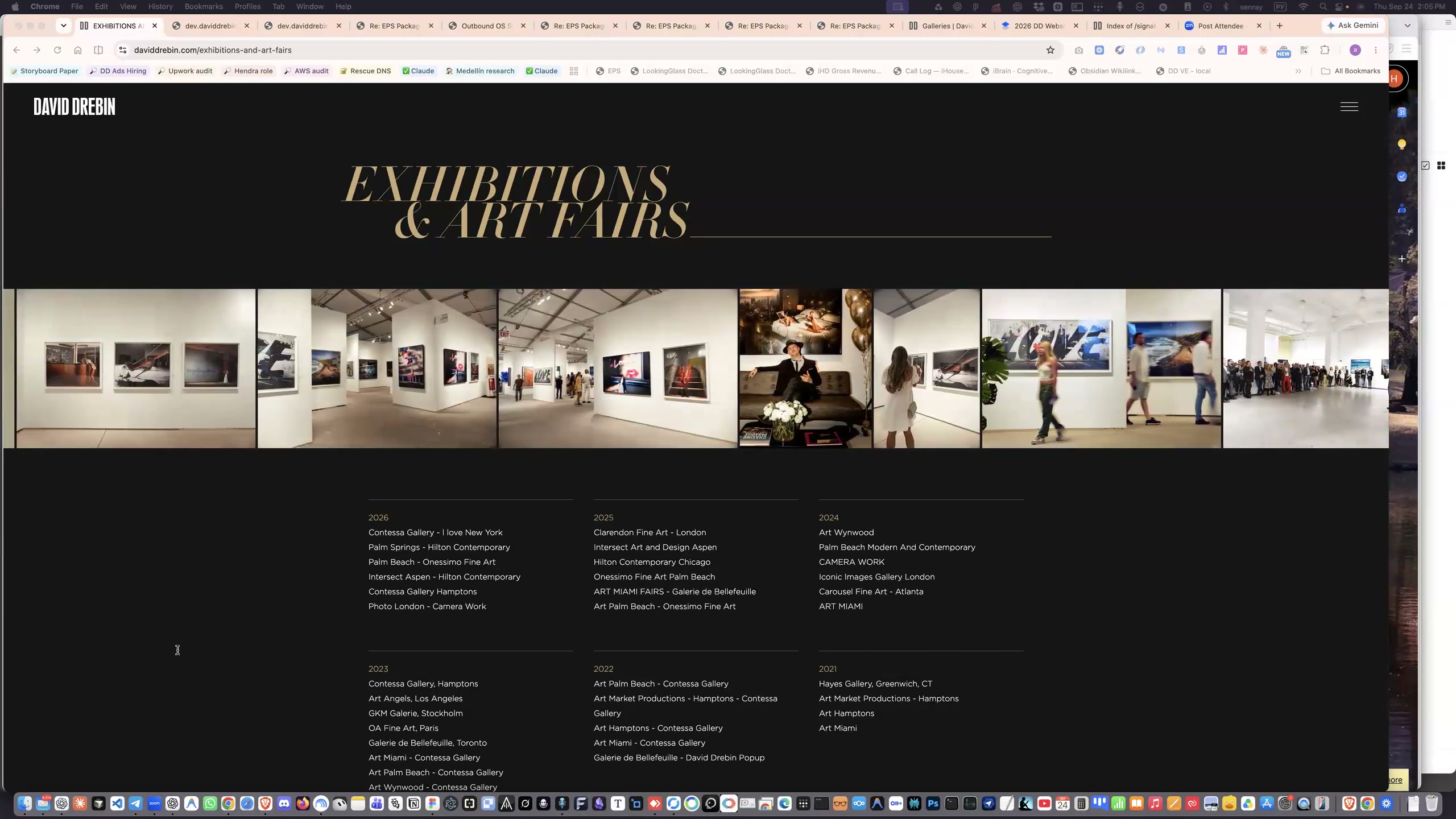
Task: Click "Hayes Gallery, Greenwich, CT"
Action: pos(875,684)
